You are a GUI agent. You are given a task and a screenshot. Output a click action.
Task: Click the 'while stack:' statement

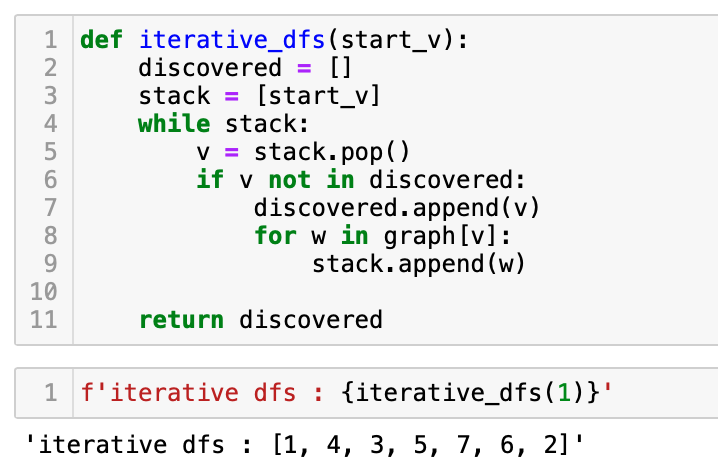click(224, 124)
